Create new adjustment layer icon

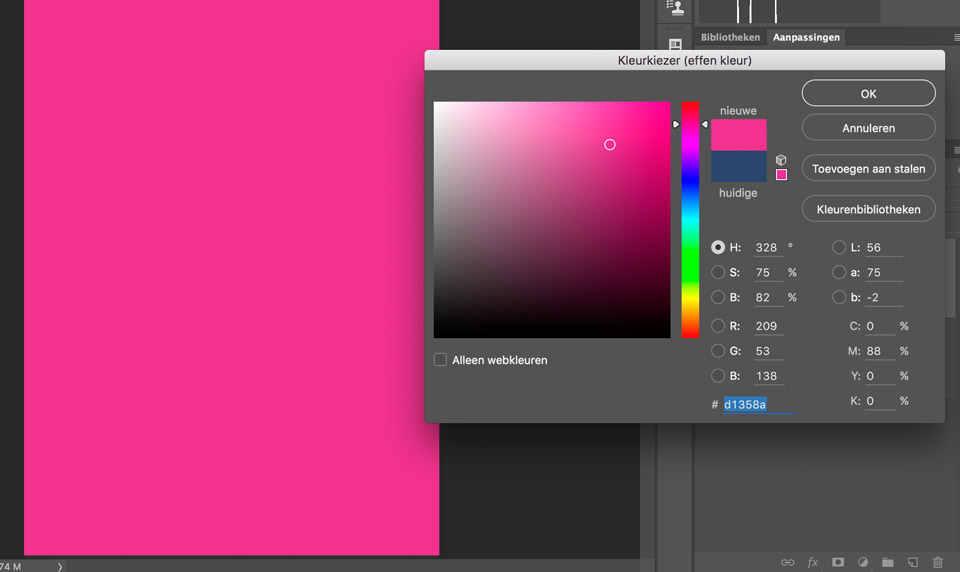863,562
